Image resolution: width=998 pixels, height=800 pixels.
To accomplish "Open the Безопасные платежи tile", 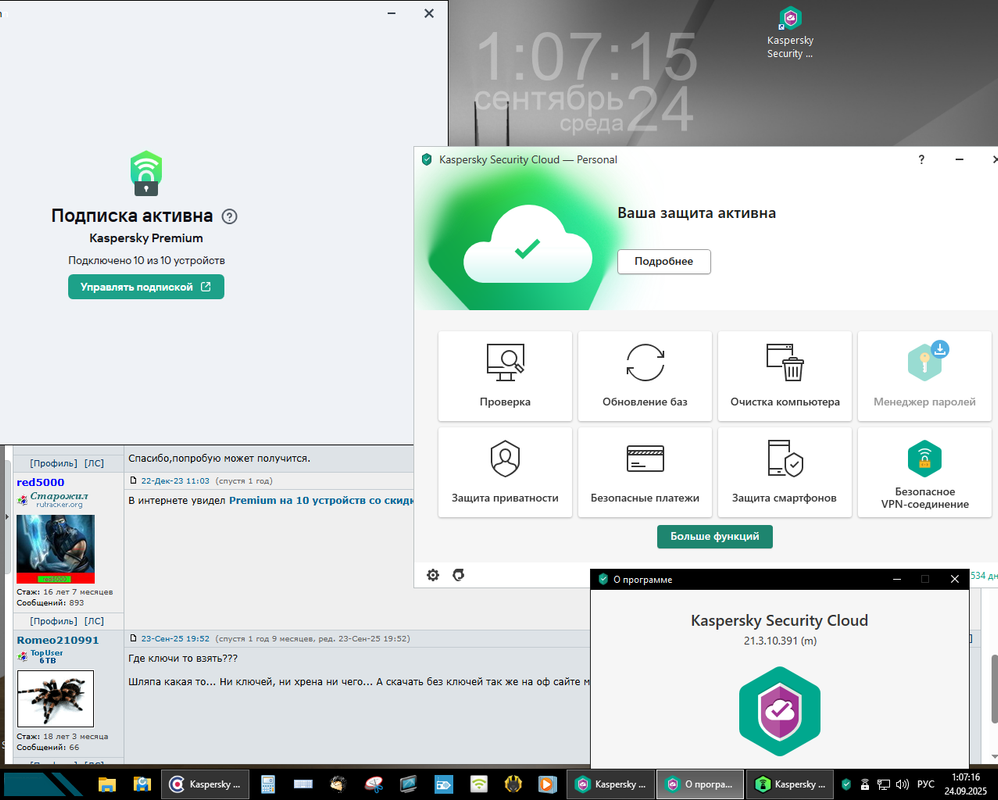I will tap(645, 472).
